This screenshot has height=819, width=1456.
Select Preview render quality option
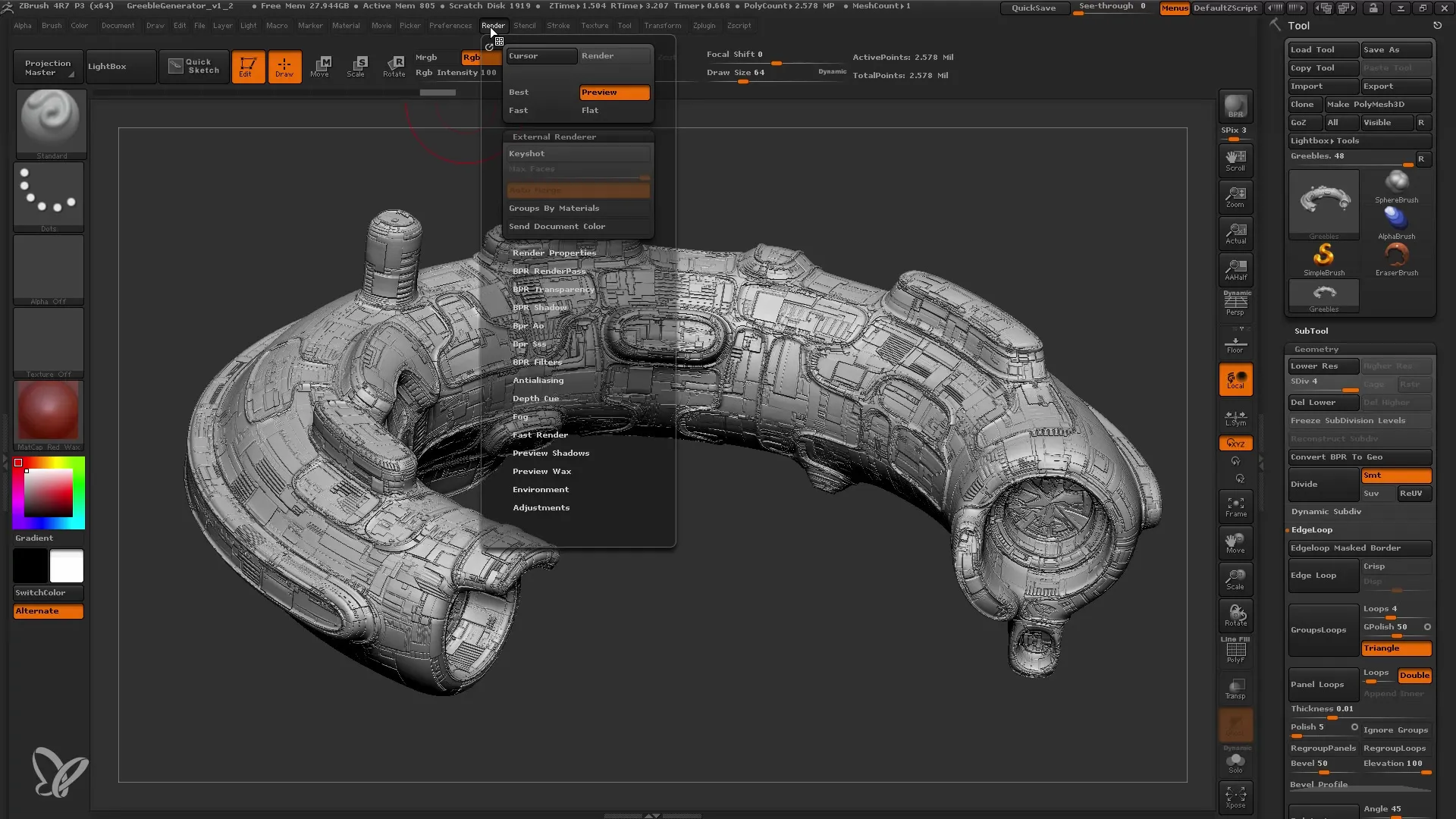coord(613,91)
